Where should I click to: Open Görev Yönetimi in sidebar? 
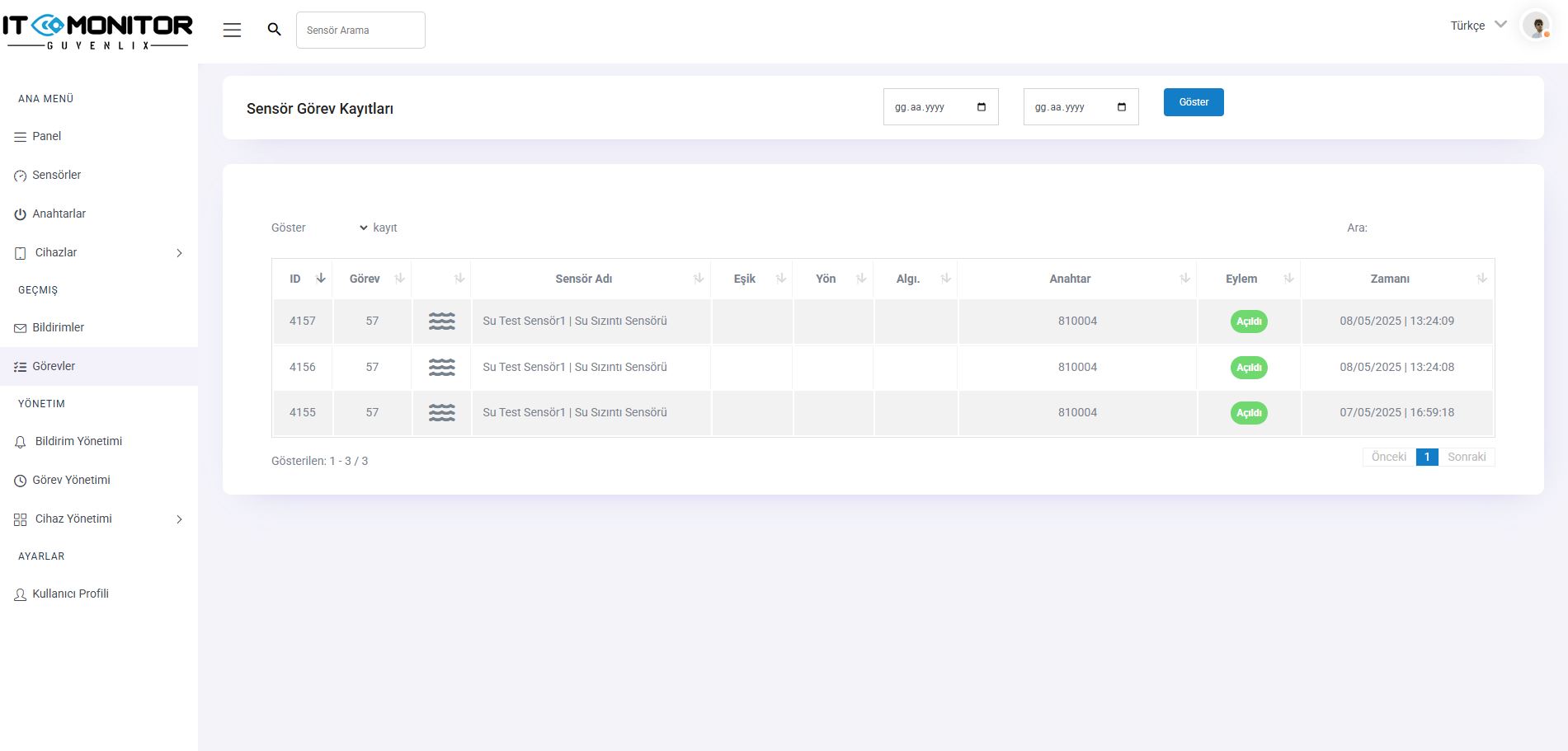click(x=71, y=480)
